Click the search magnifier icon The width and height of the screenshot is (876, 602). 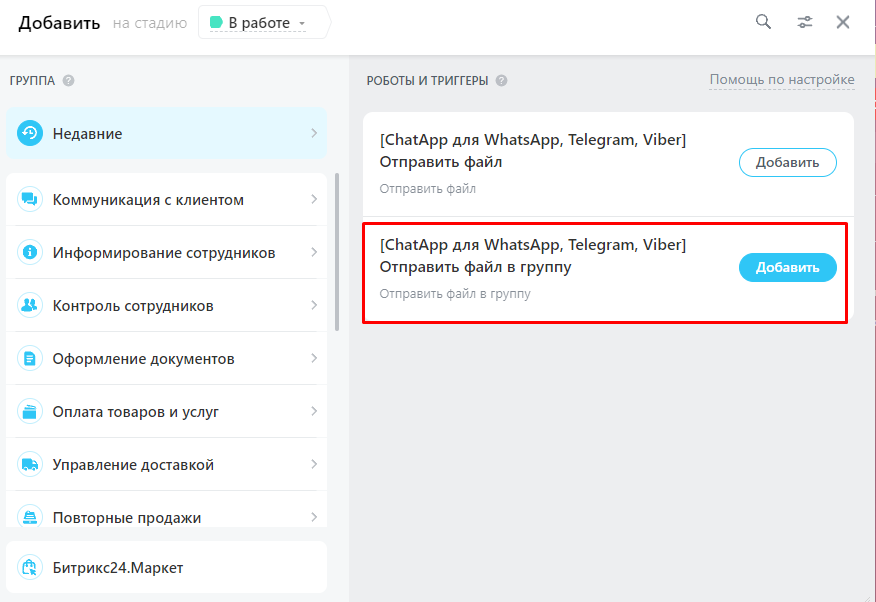pyautogui.click(x=763, y=22)
